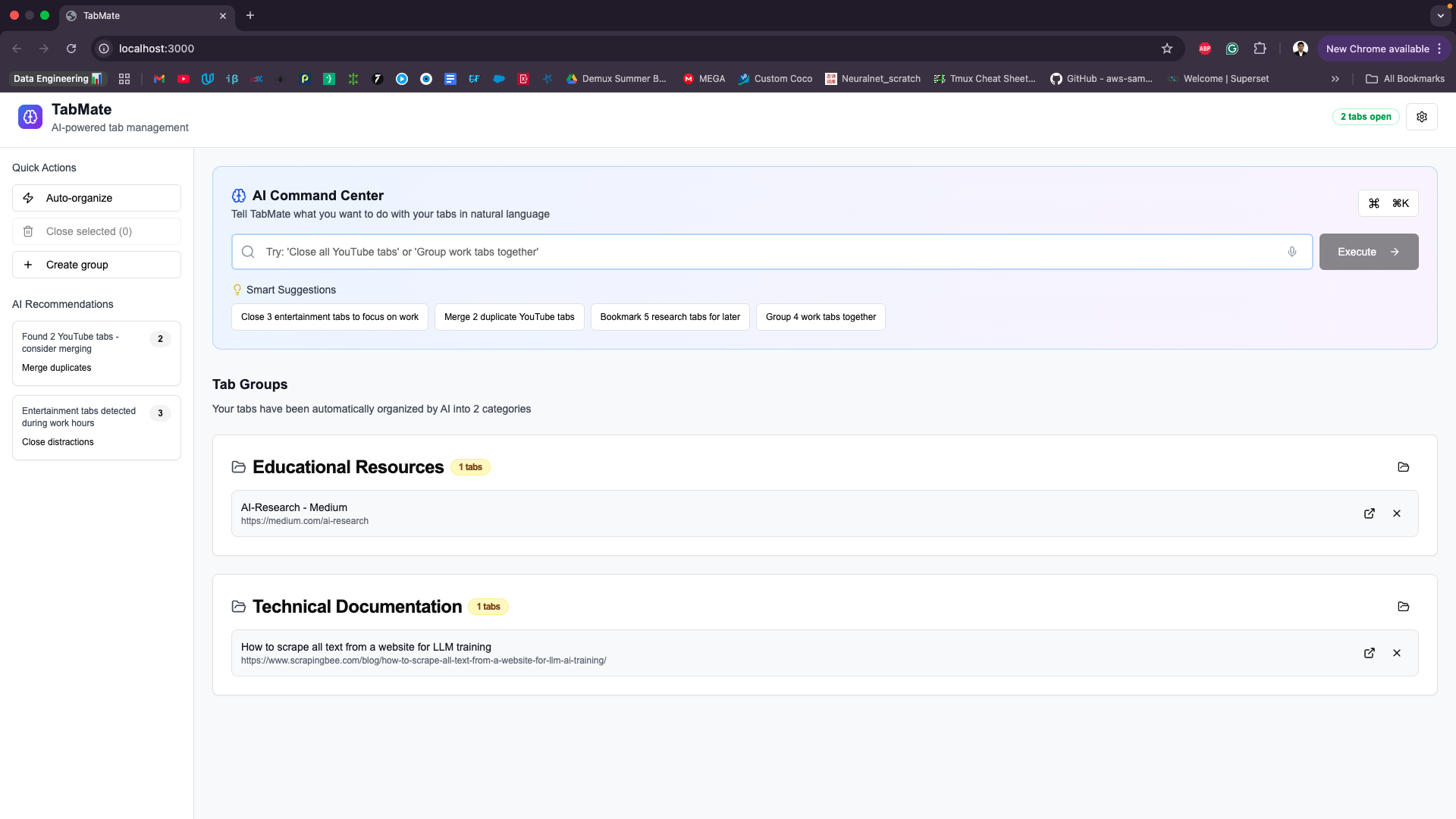Image resolution: width=1456 pixels, height=819 pixels.
Task: Select 'Merge 2 duplicate YouTube tabs' suggestion
Action: (x=509, y=317)
